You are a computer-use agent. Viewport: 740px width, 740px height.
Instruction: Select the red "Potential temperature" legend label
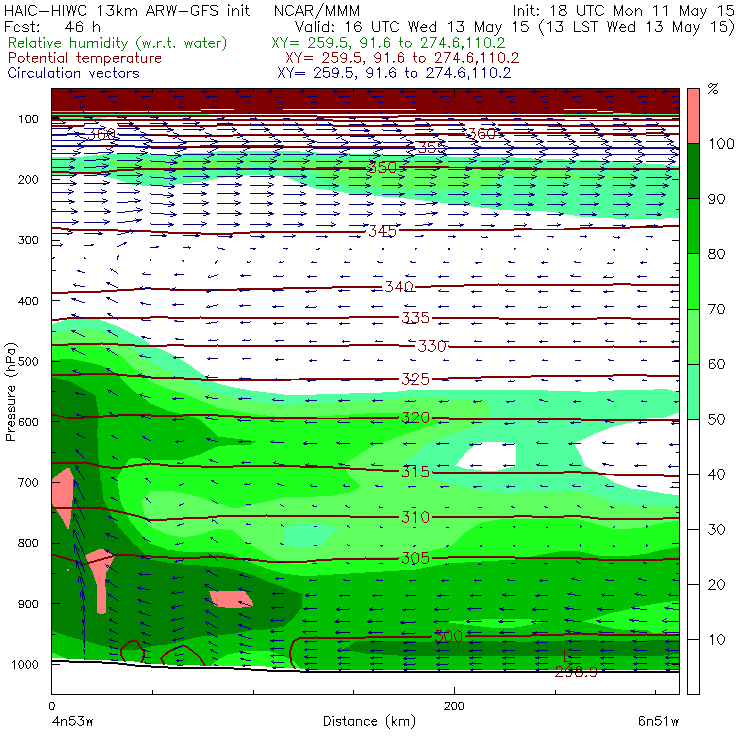[x=84, y=58]
